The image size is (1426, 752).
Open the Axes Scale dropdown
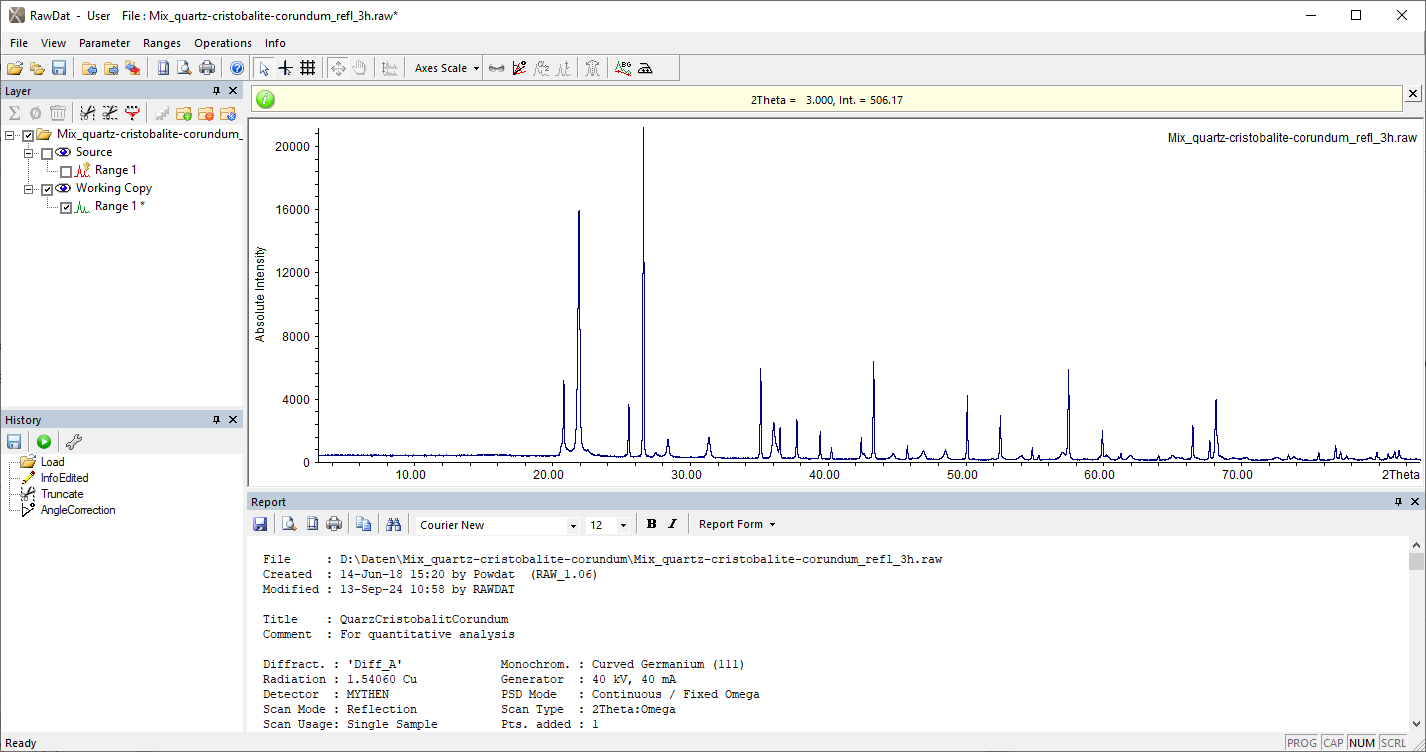(x=447, y=68)
